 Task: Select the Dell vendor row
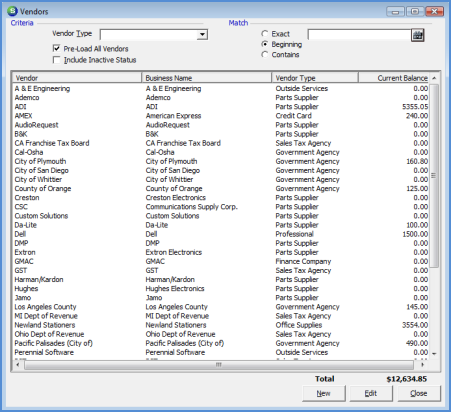pos(221,234)
